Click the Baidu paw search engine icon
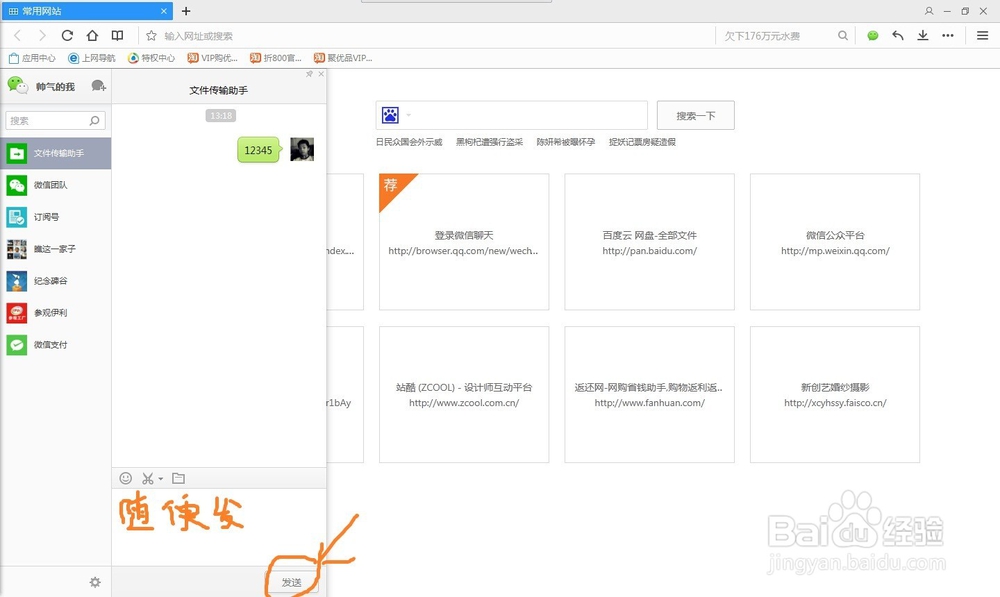 (390, 115)
